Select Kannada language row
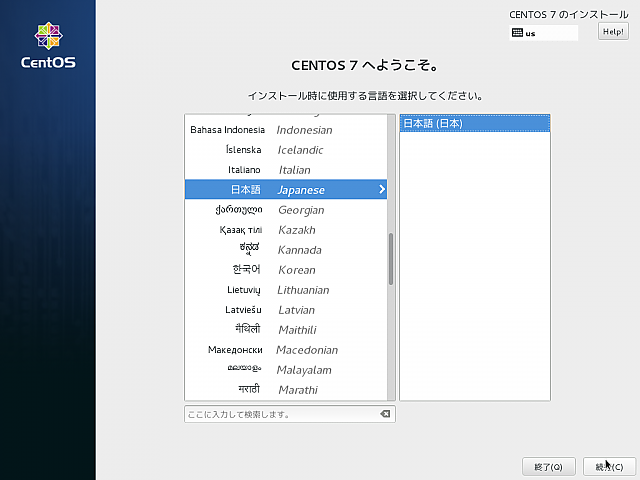This screenshot has height=480, width=640. pos(286,250)
